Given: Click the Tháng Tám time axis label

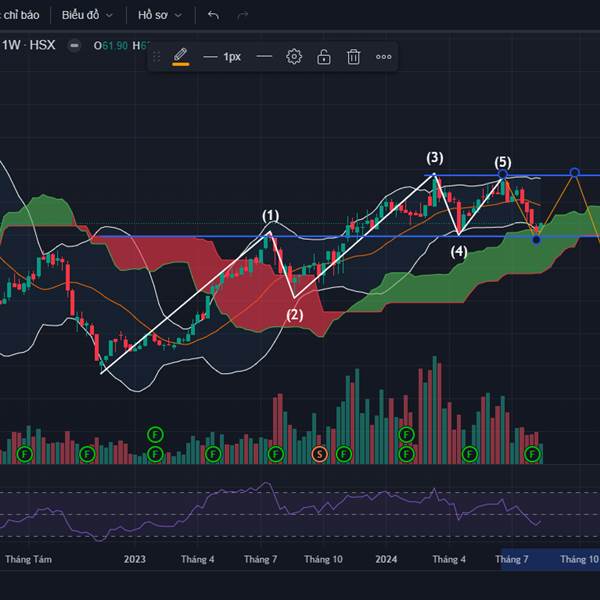Looking at the screenshot, I should point(28,559).
